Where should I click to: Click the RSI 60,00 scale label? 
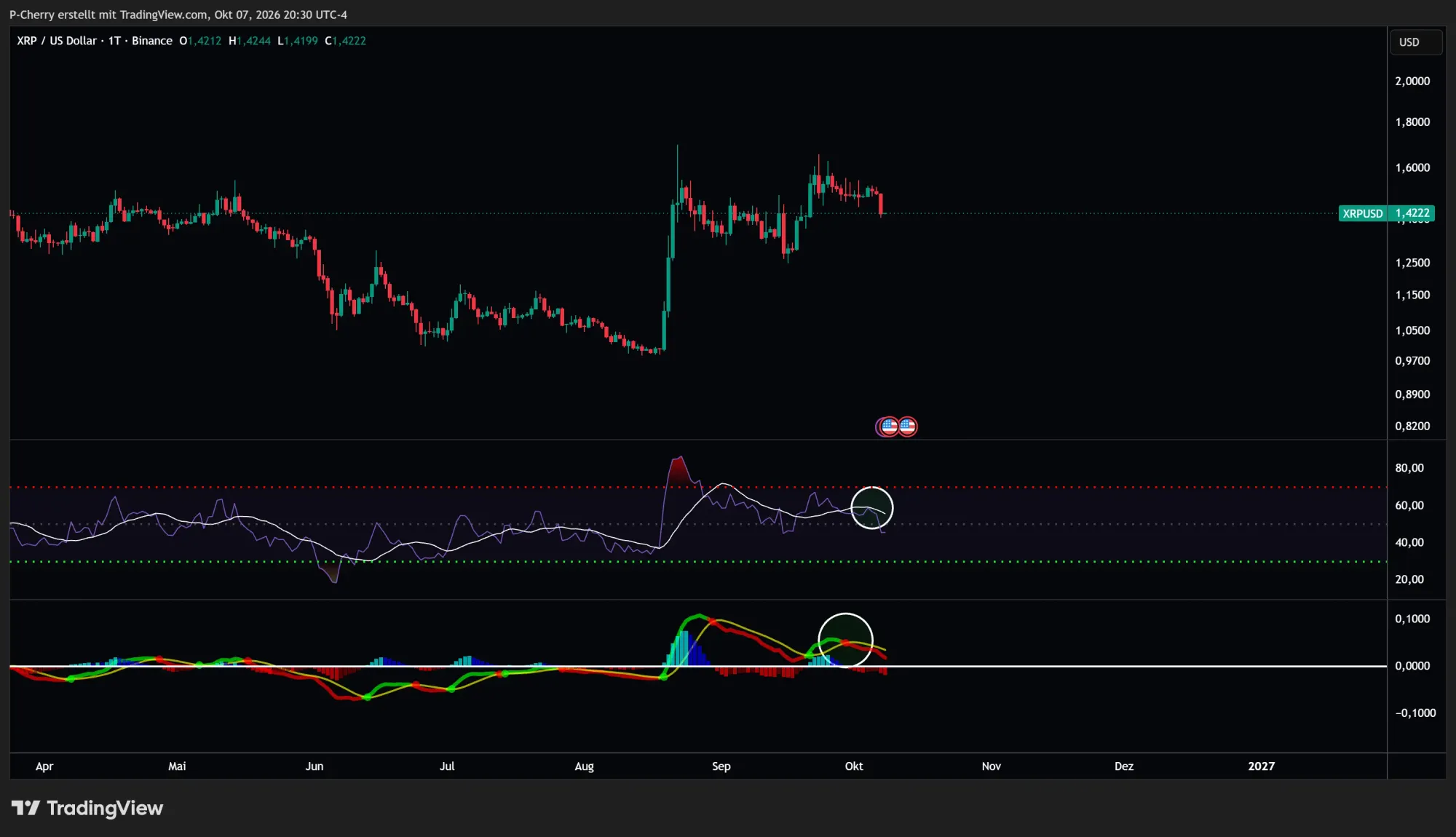tap(1409, 505)
